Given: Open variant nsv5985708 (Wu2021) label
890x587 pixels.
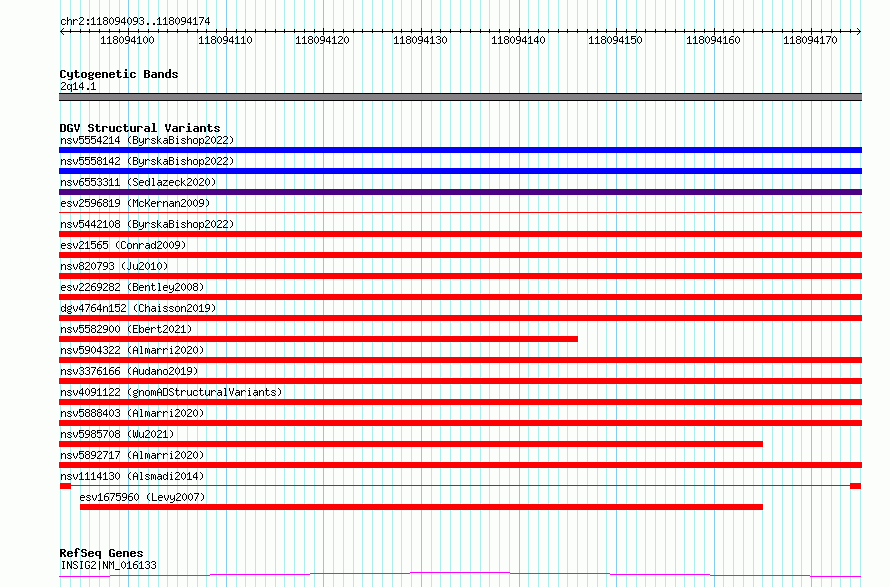Looking at the screenshot, I should [x=117, y=434].
